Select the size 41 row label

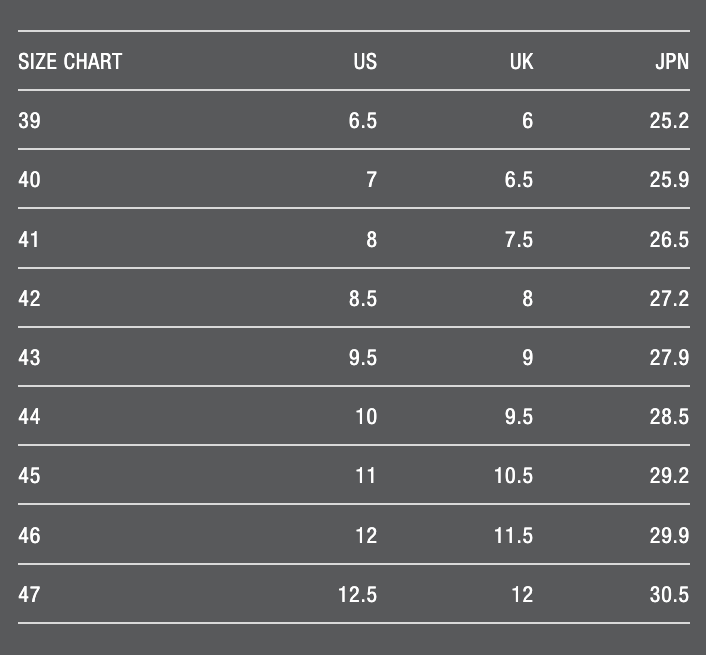[x=29, y=240]
